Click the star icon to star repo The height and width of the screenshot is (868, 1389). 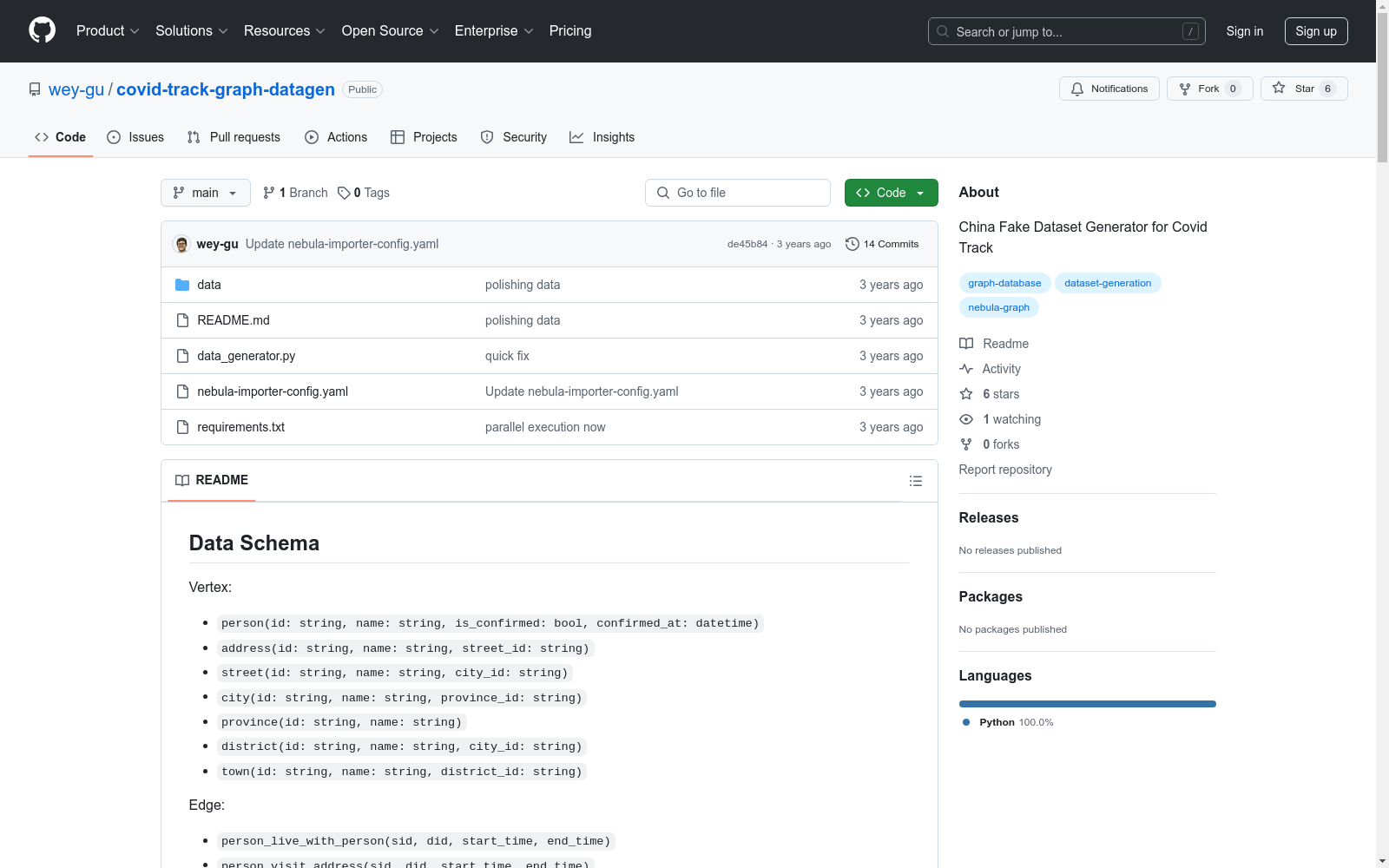coord(1279,88)
